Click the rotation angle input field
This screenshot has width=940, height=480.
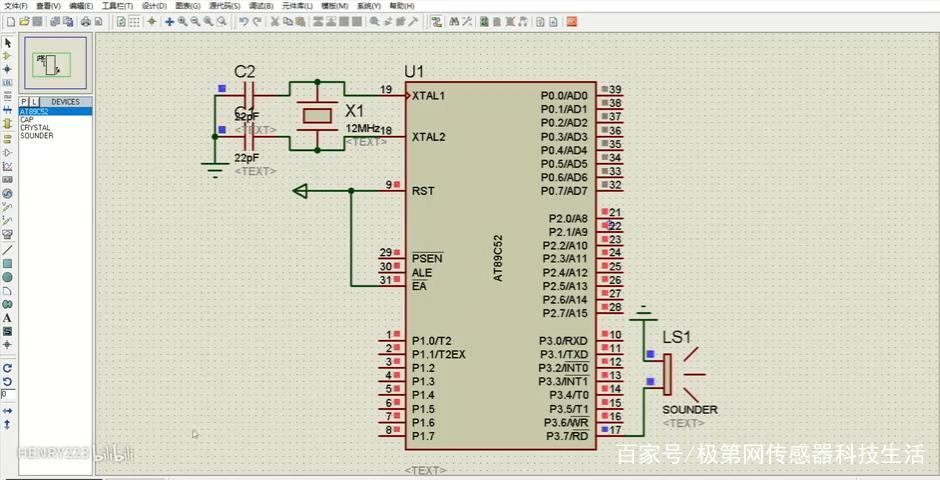click(8, 394)
